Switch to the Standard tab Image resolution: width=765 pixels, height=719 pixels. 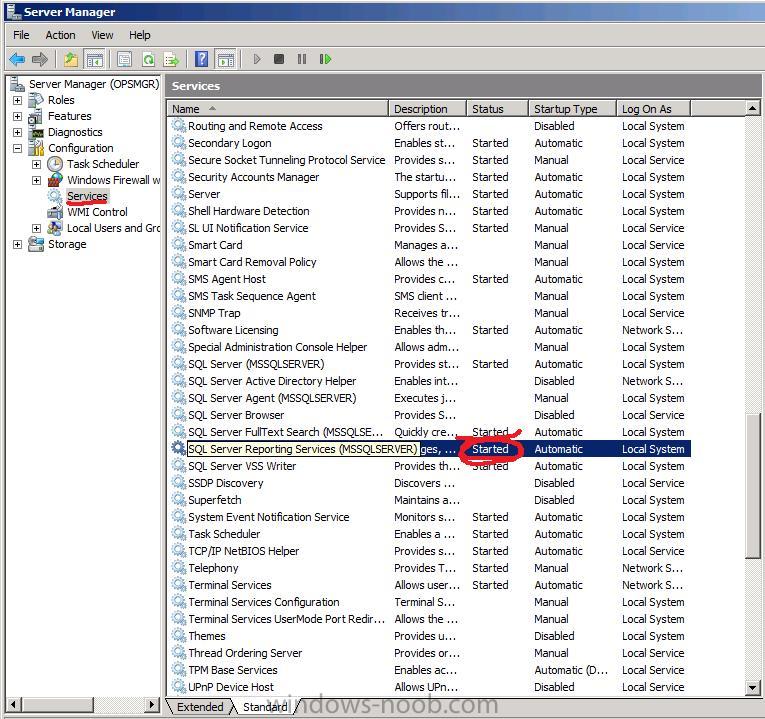pyautogui.click(x=265, y=707)
